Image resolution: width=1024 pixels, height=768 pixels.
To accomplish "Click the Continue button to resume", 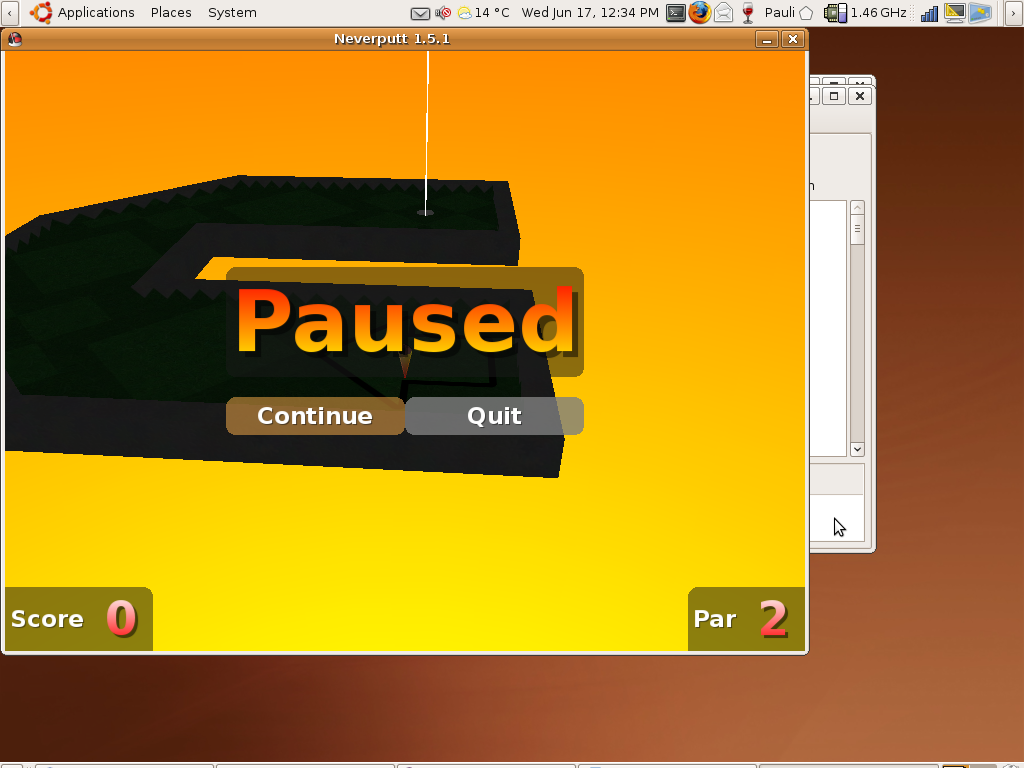I will click(x=315, y=416).
